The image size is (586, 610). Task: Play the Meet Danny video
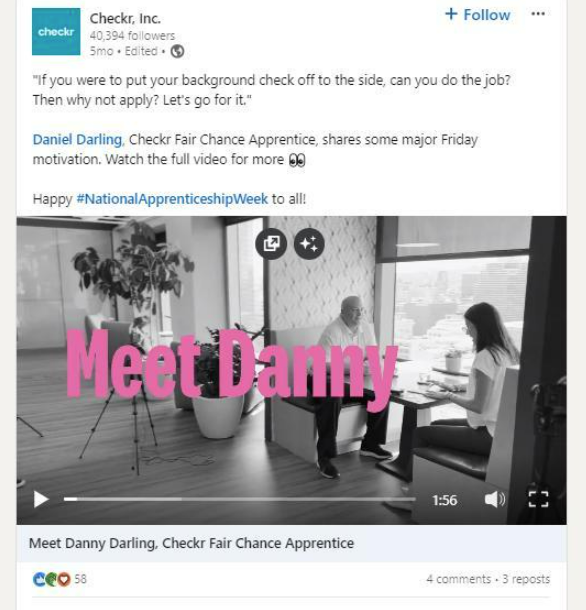[40, 499]
